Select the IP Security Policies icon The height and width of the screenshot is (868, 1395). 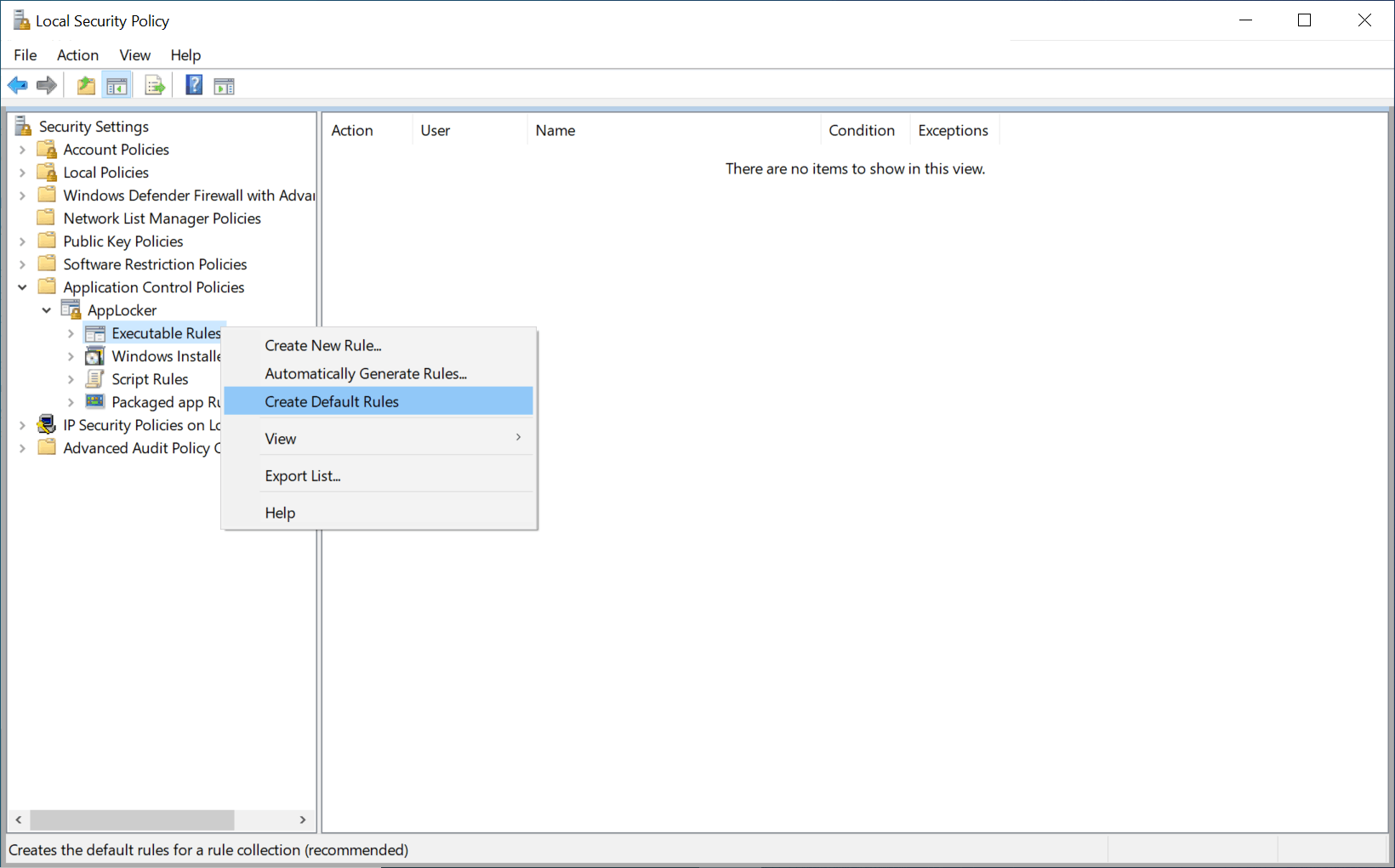(x=46, y=424)
